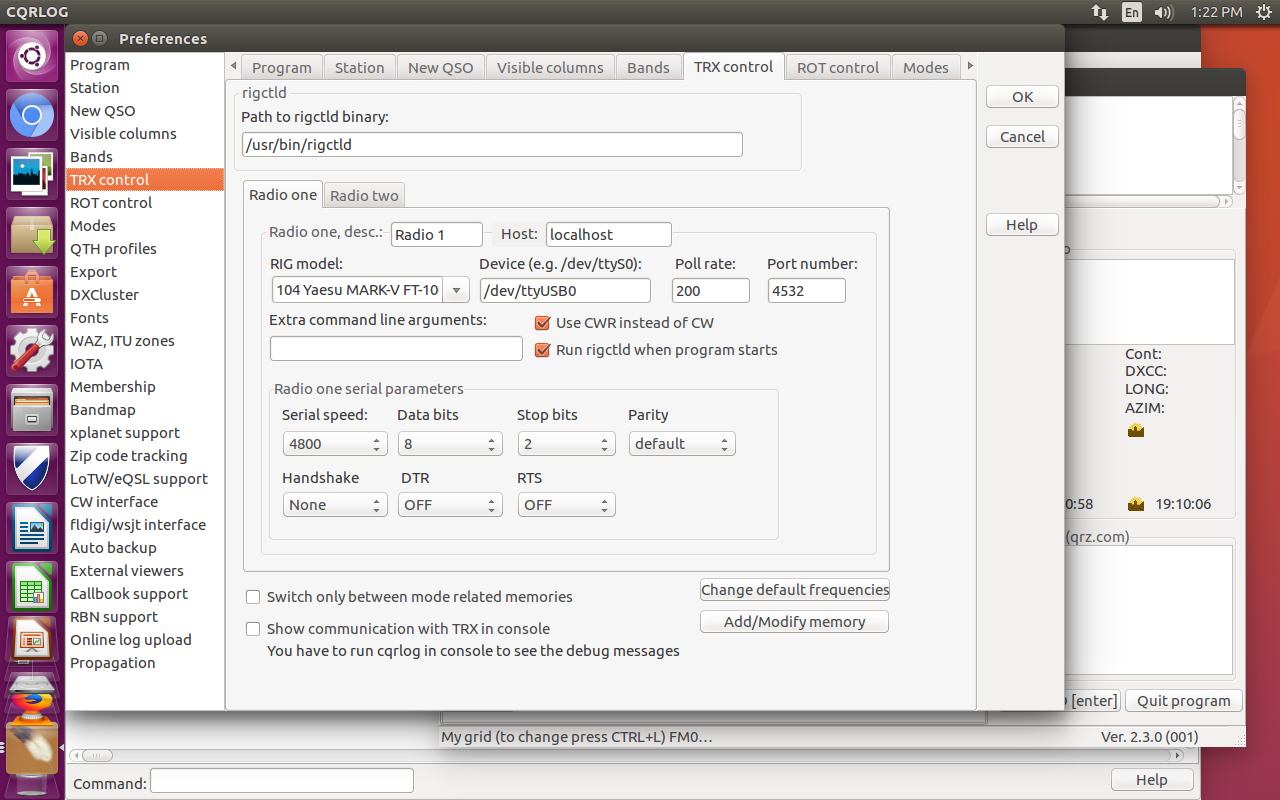
Task: Click the path to rigctld binary field
Action: tap(492, 144)
